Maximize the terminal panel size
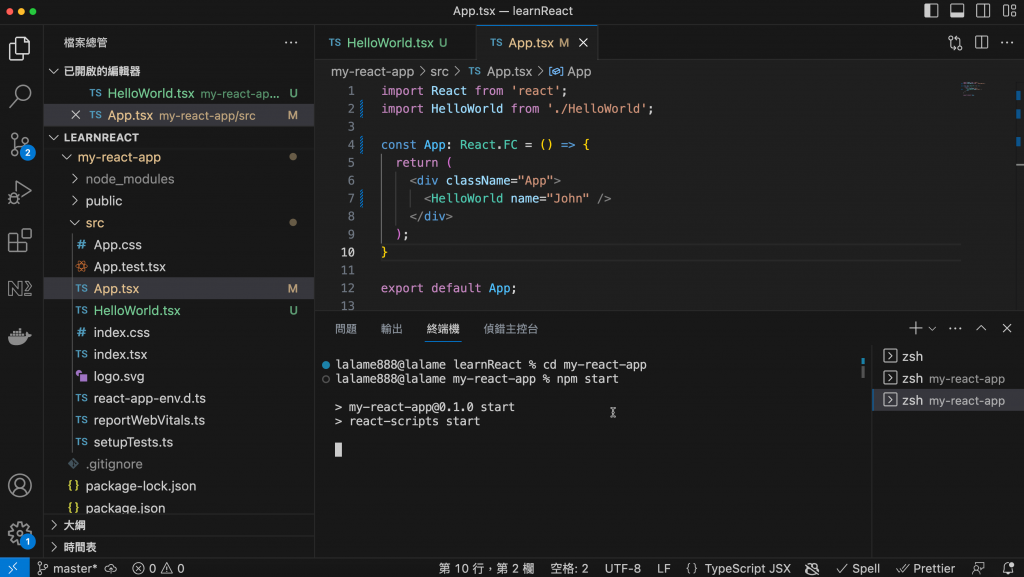This screenshot has width=1024, height=577. [981, 328]
